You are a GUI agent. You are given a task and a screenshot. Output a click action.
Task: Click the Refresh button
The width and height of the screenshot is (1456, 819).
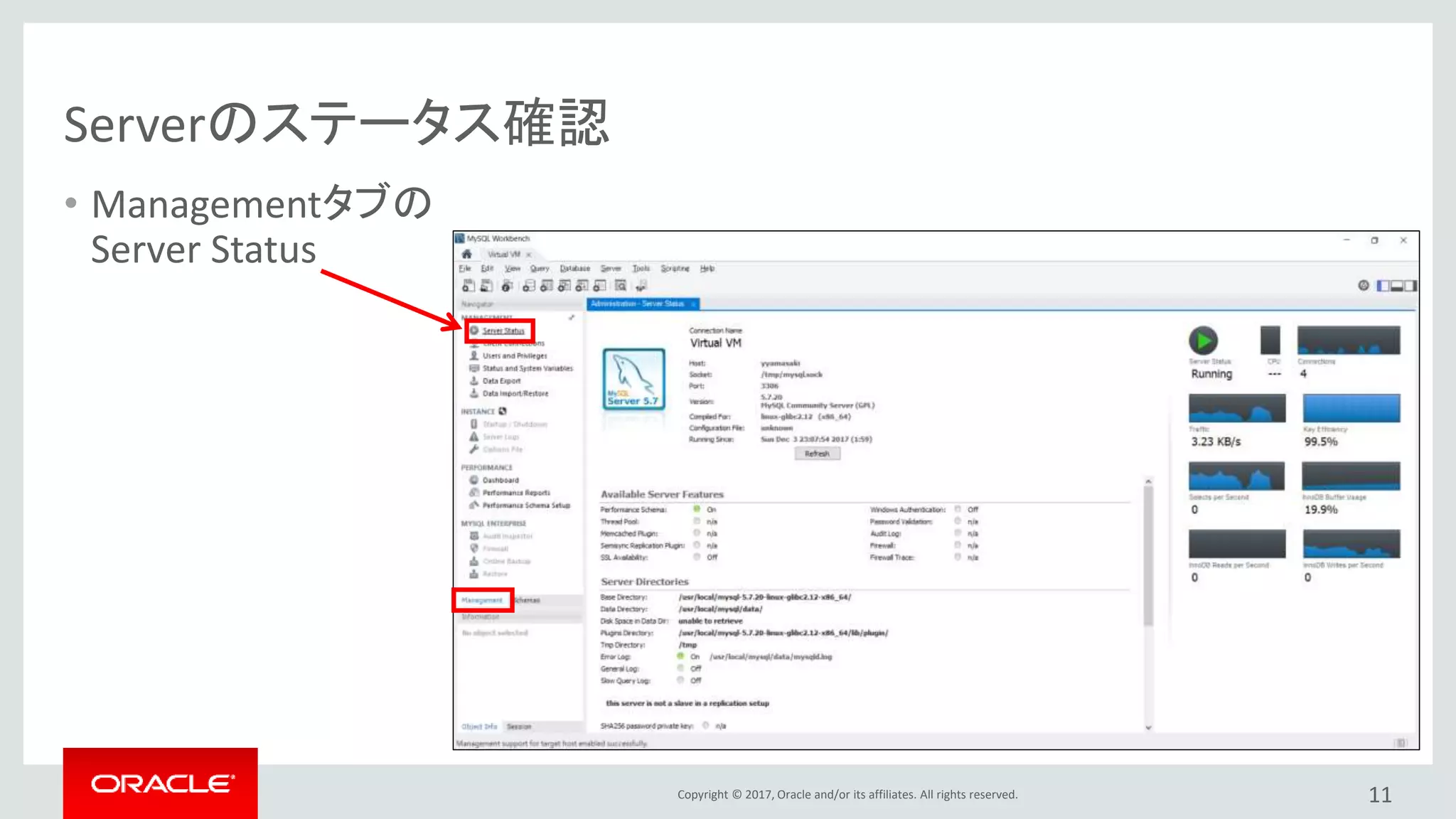coord(817,454)
